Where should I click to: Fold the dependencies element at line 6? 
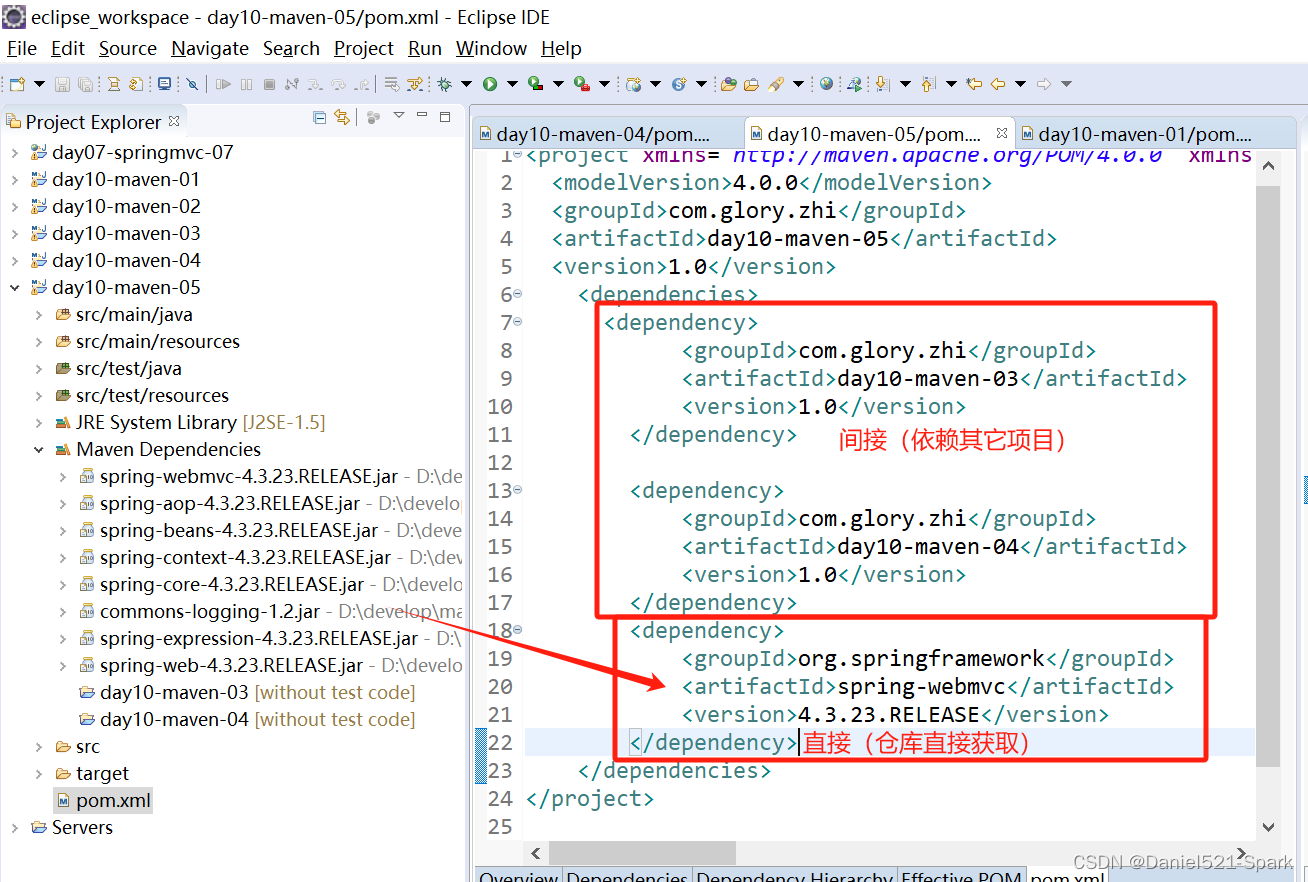[518, 294]
